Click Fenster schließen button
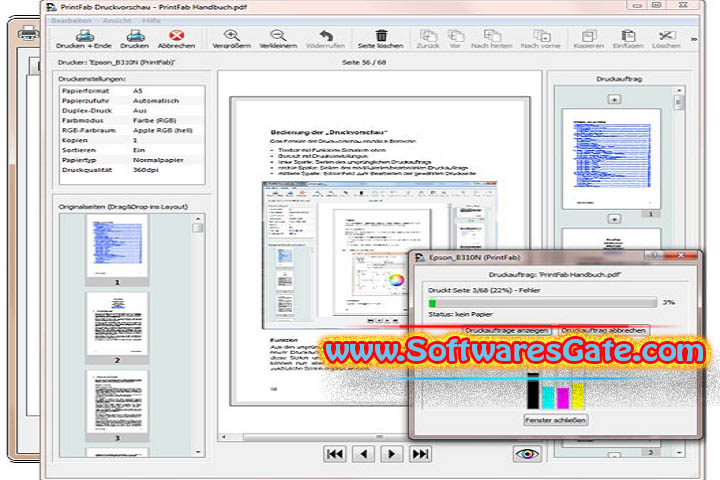The image size is (720, 480). coord(556,420)
